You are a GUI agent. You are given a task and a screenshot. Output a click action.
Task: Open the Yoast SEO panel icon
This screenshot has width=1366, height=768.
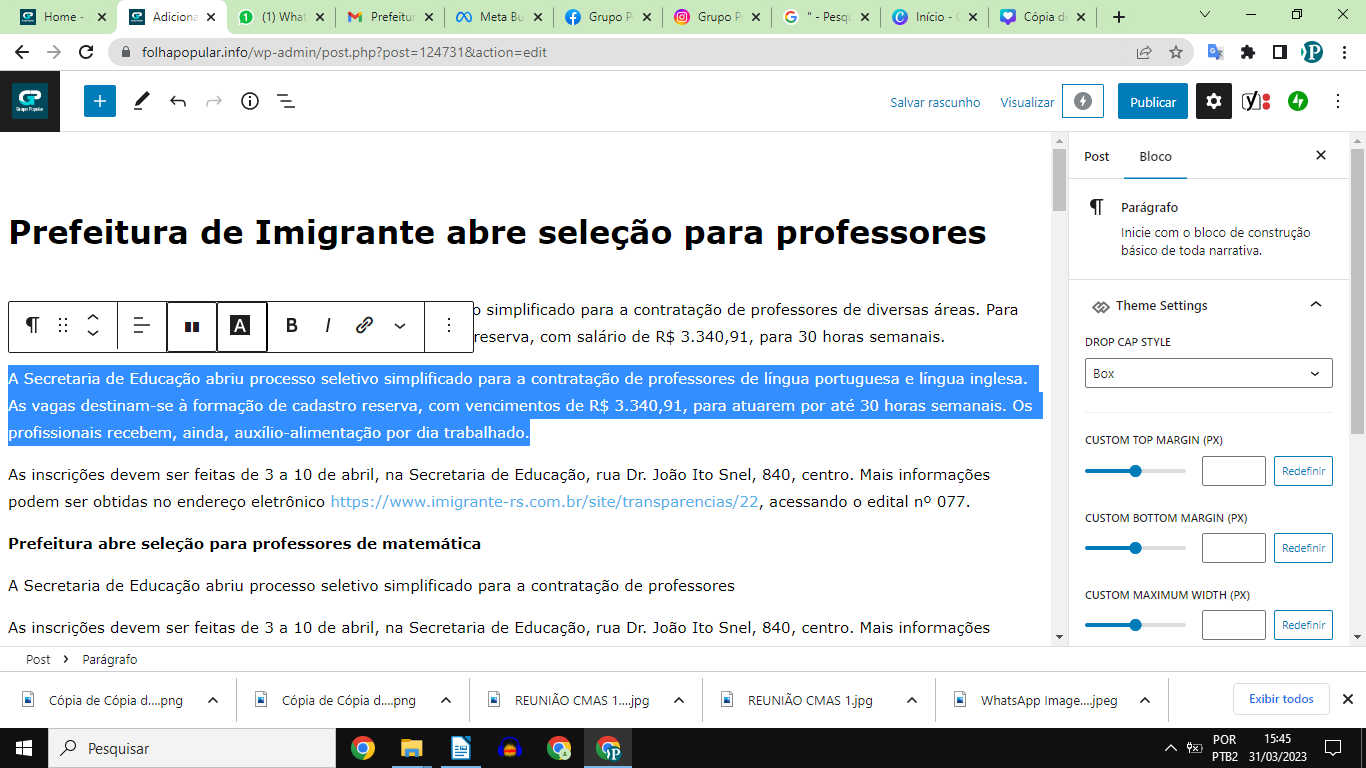pyautogui.click(x=1255, y=101)
